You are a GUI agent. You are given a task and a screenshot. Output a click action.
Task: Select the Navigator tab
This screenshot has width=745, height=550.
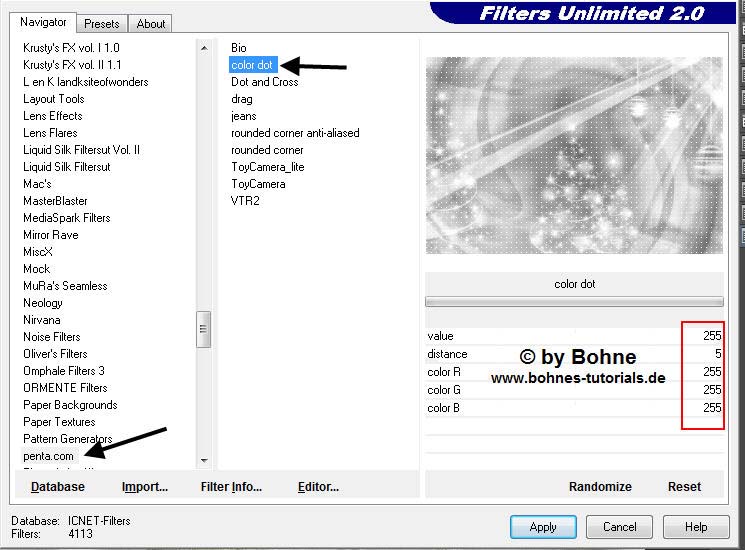coord(44,22)
